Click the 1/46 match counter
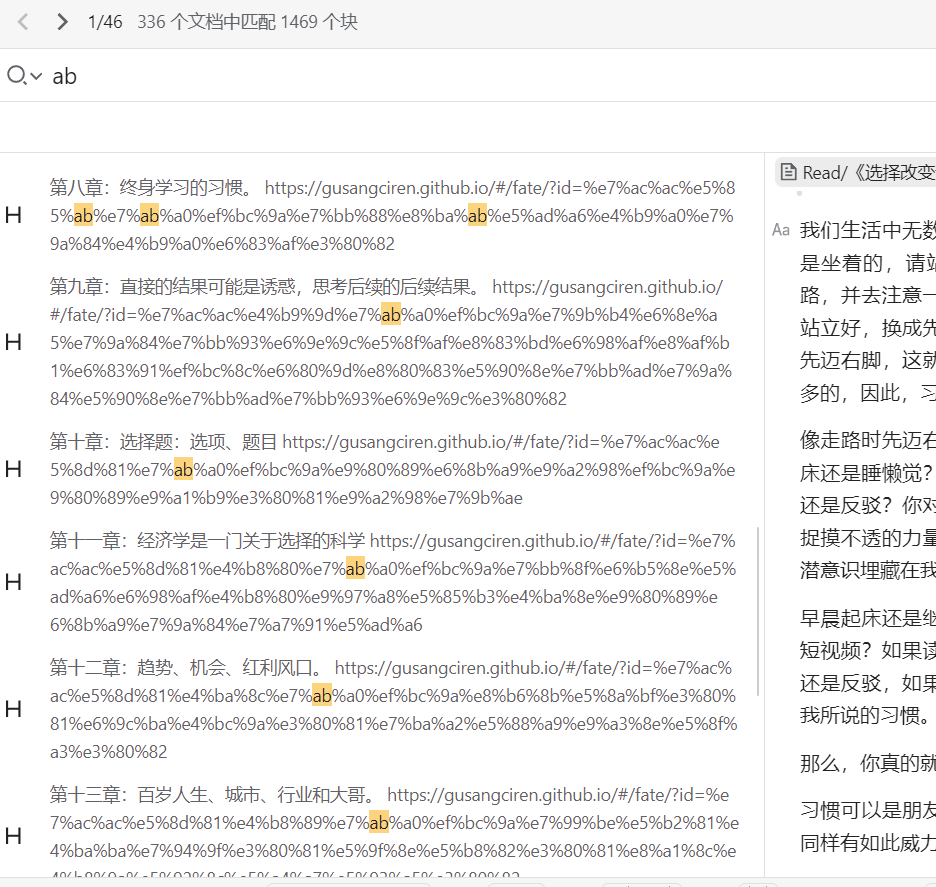Screen dimensions: 936x887 point(104,21)
